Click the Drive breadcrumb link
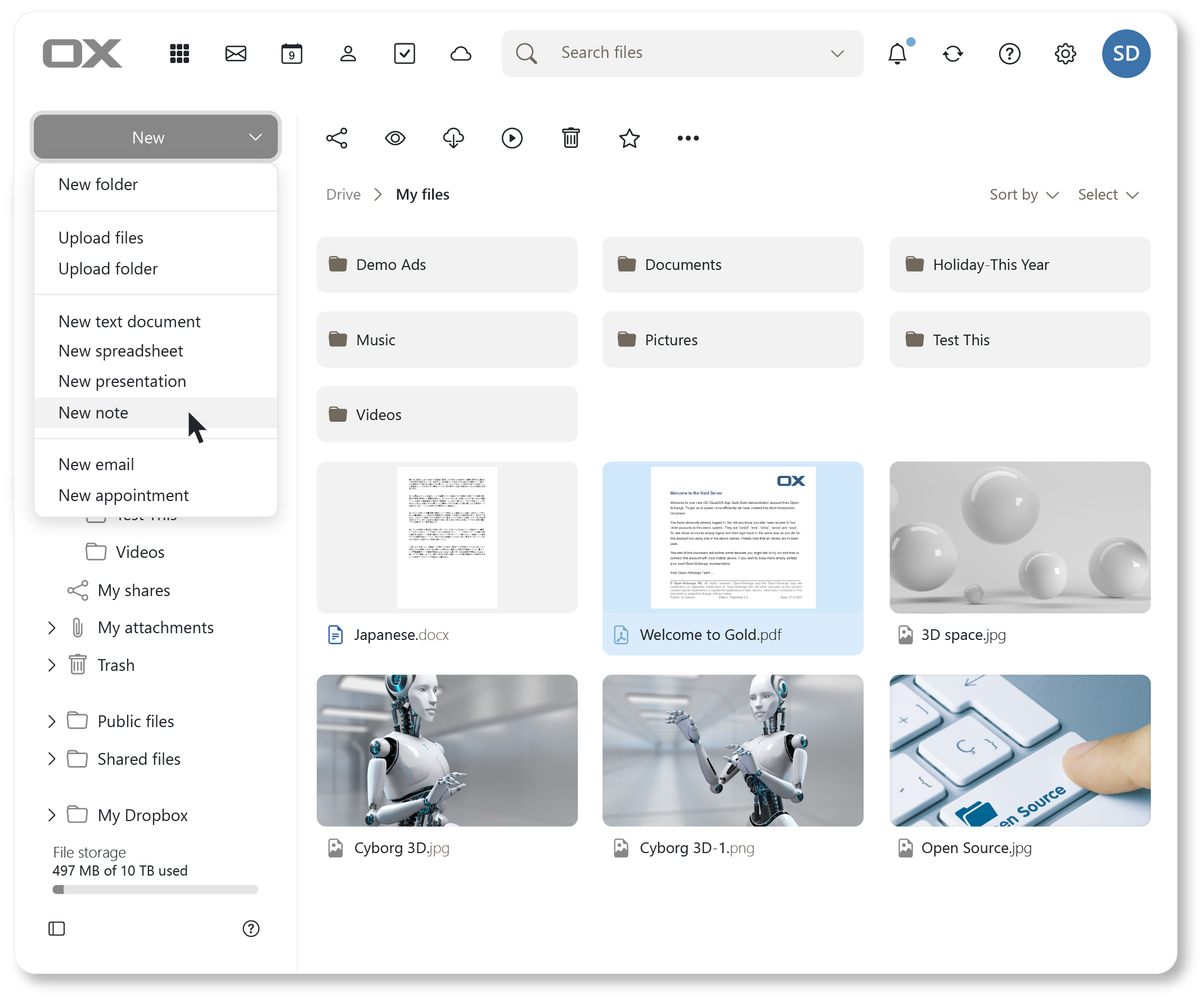 click(343, 195)
